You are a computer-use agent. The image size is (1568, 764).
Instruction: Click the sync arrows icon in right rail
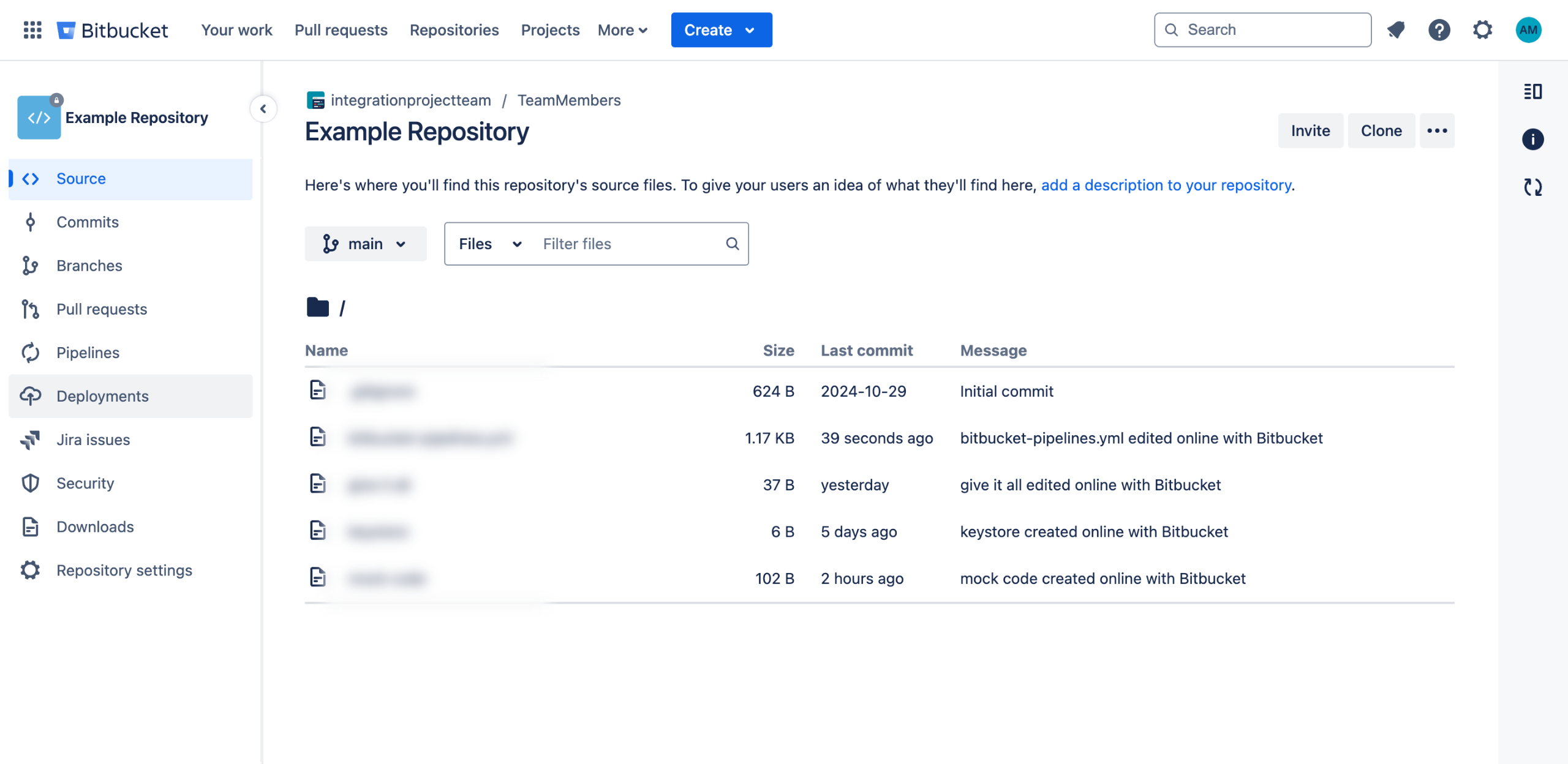[x=1532, y=187]
